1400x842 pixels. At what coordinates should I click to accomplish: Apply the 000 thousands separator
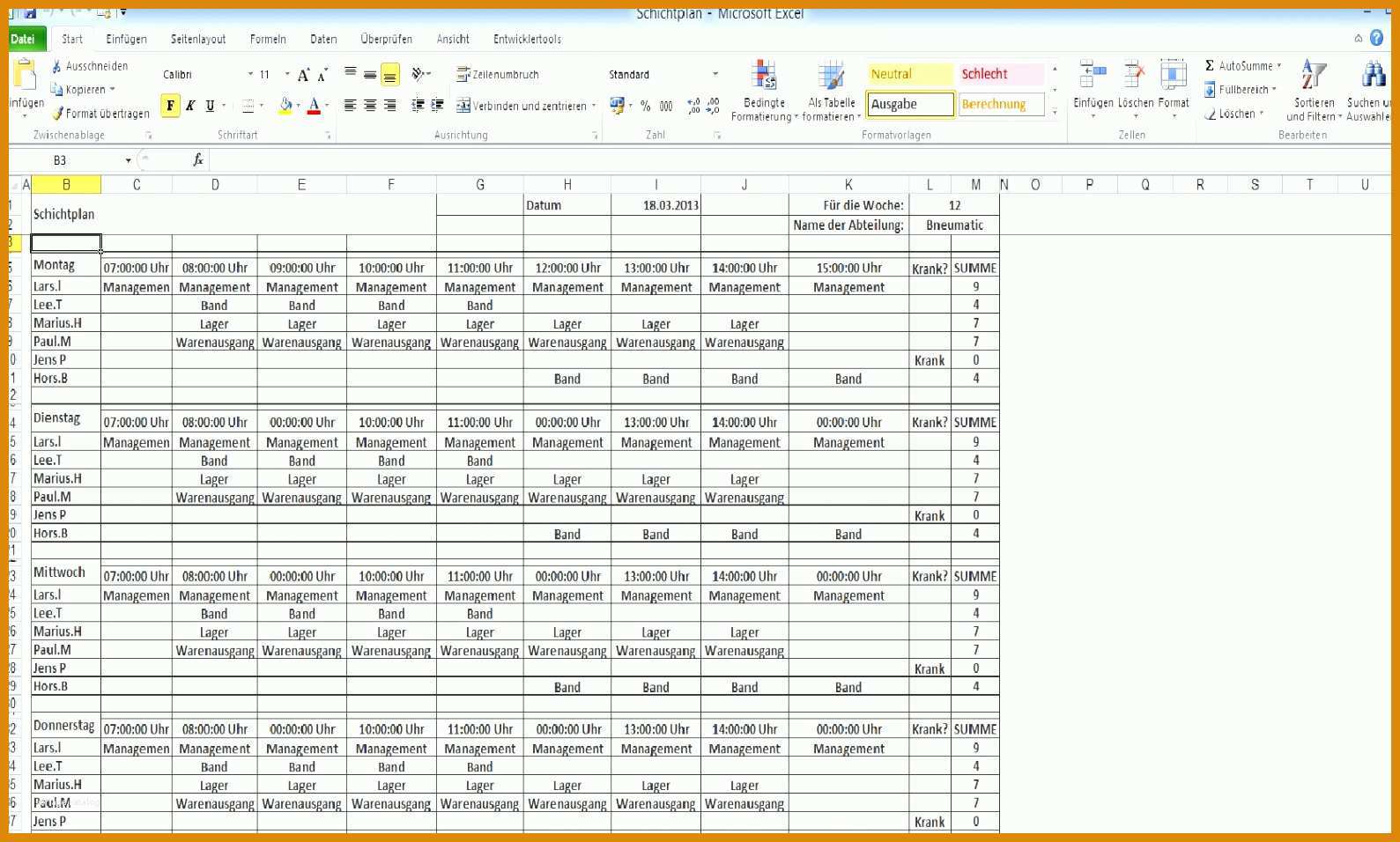pos(666,106)
